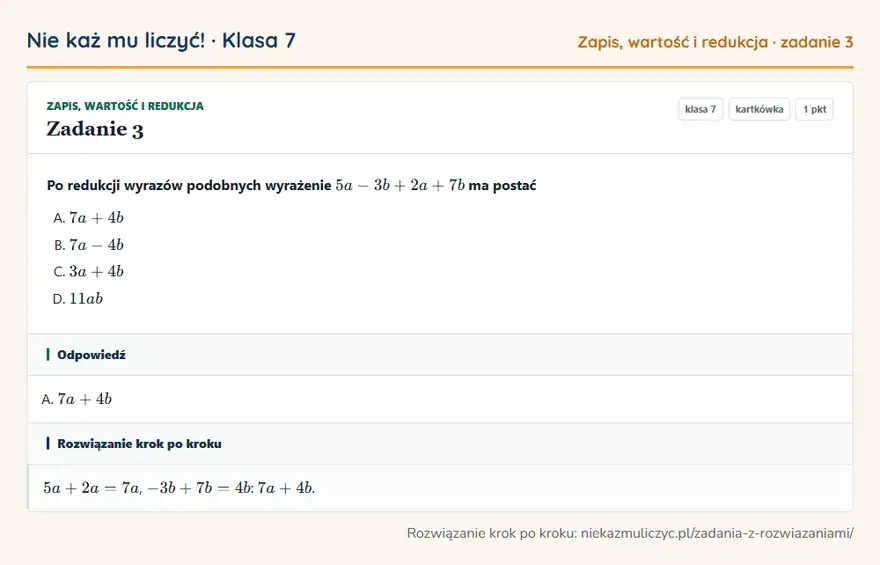Click the answer 'A. 7a + 4b' under Odpowiedź
The width and height of the screenshot is (880, 565).
[77, 399]
